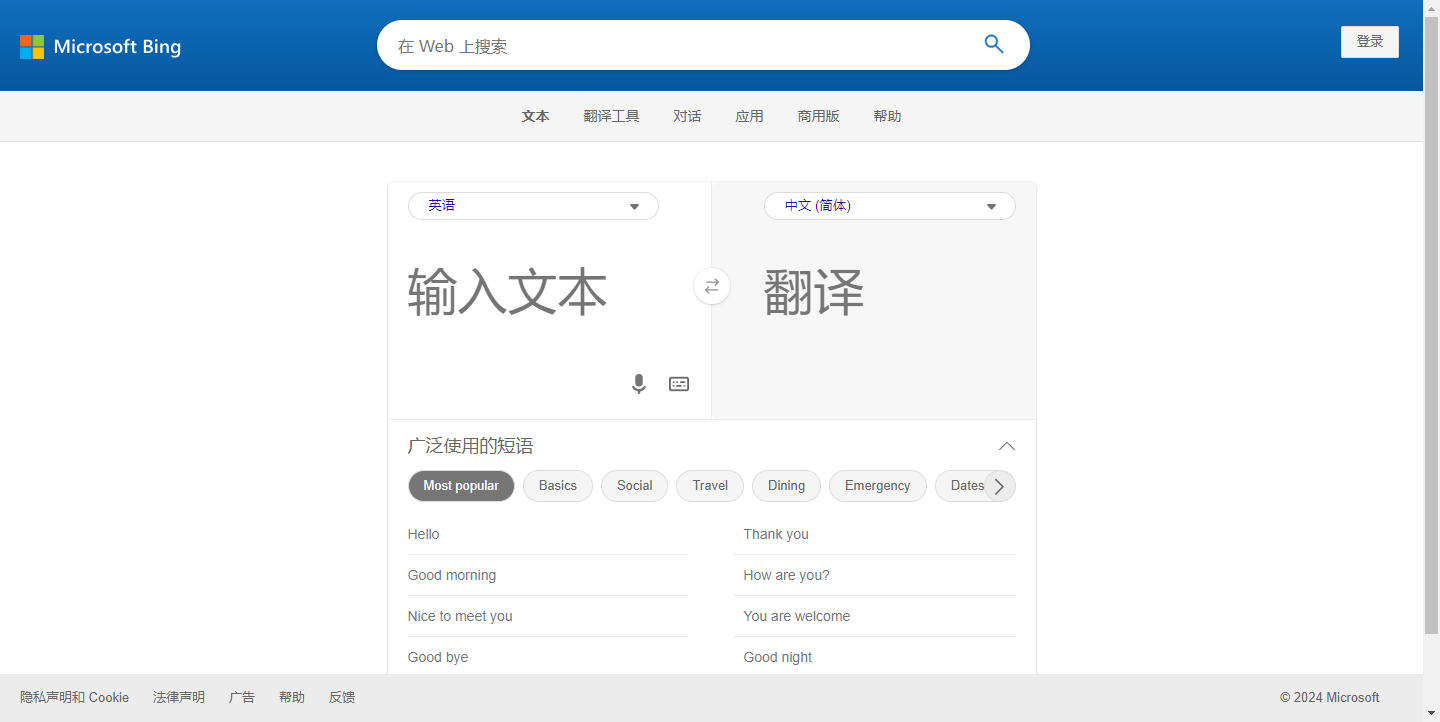The image size is (1440, 722).
Task: Open the 帮助 footer link
Action: (292, 698)
